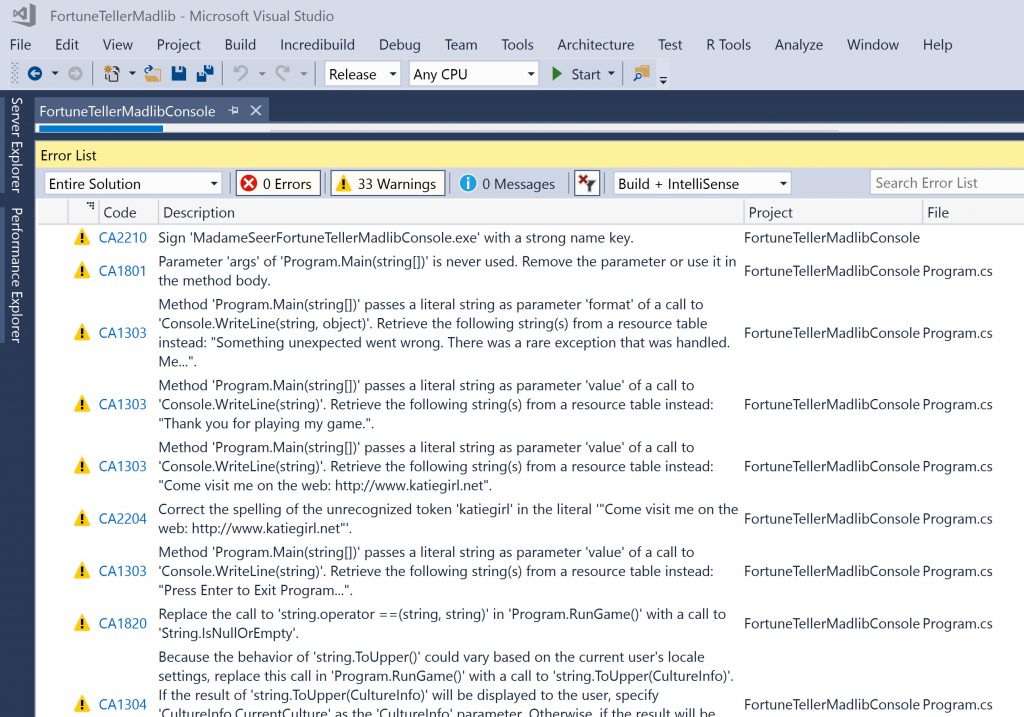Sort by the Description column header
Viewport: 1024px width, 717px height.
point(451,212)
